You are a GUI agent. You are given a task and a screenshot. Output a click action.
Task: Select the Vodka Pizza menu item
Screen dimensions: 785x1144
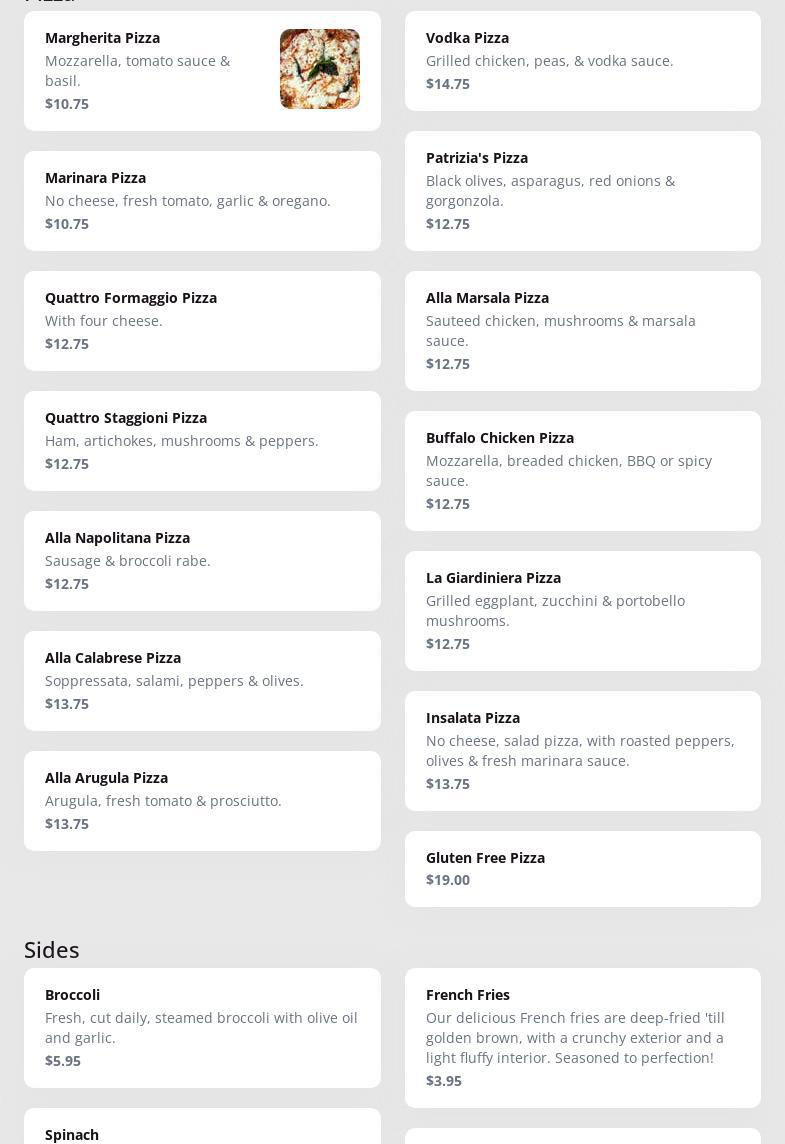pyautogui.click(x=582, y=61)
